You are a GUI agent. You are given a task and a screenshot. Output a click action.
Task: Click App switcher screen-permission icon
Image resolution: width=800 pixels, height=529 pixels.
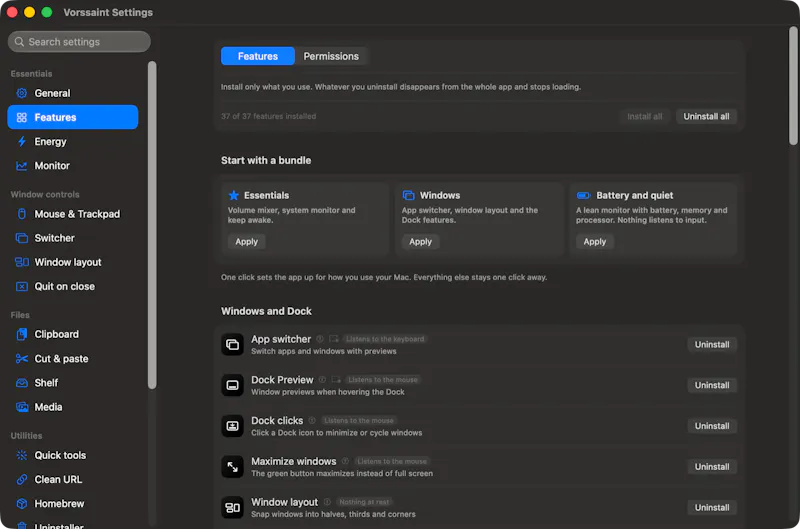pos(334,339)
